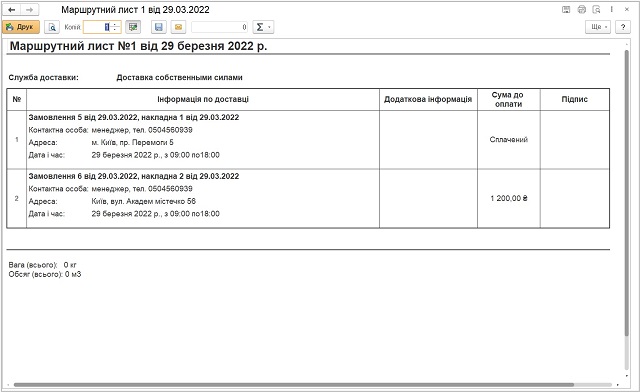Click the horizontal scrollbar thumb
This screenshot has height=392, width=640.
(x=294, y=385)
